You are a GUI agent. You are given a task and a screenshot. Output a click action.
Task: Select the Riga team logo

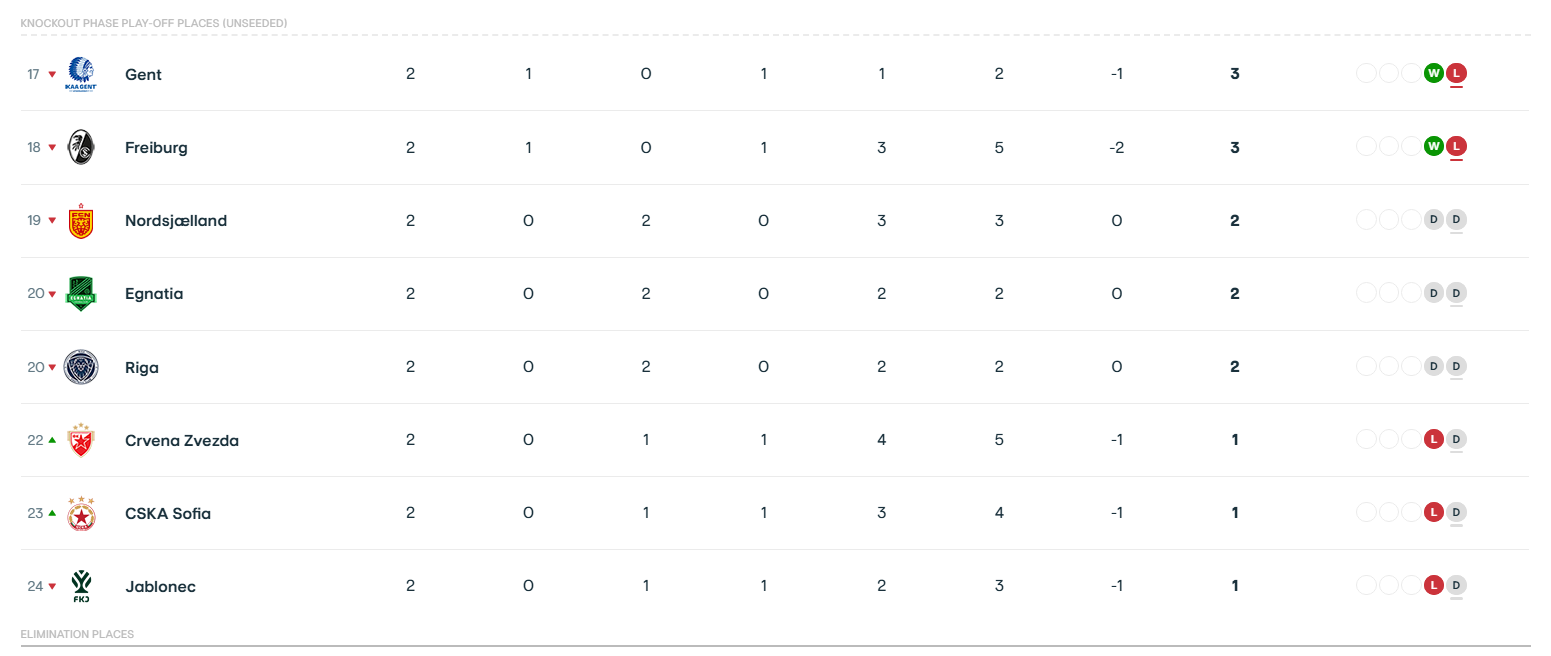click(81, 367)
